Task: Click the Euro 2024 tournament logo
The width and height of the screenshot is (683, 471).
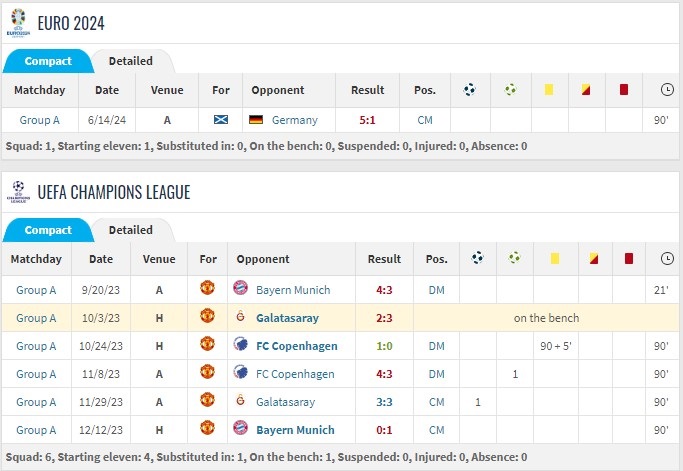Action: [18, 23]
